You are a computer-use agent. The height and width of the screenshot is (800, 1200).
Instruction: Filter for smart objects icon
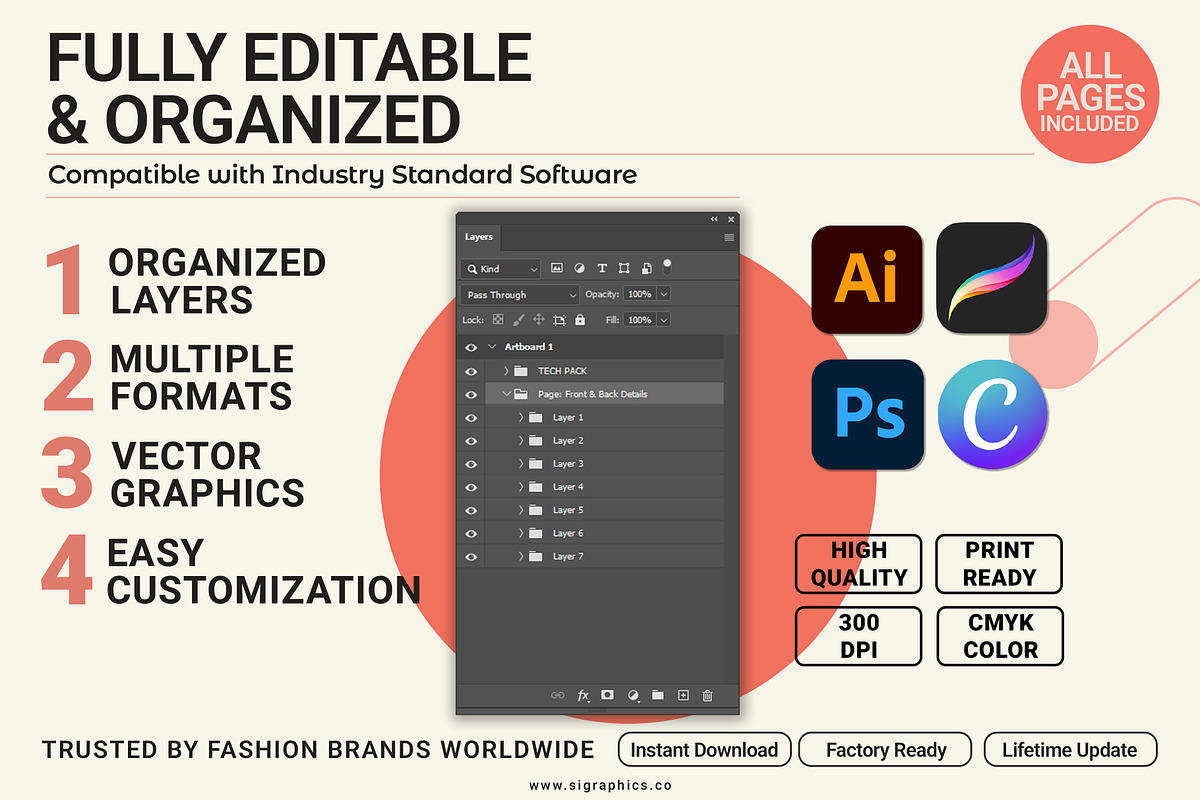coord(646,268)
